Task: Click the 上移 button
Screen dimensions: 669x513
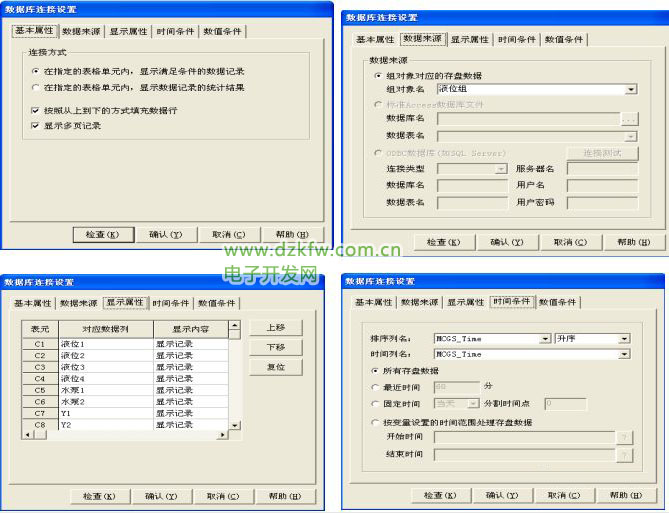Action: (x=276, y=328)
